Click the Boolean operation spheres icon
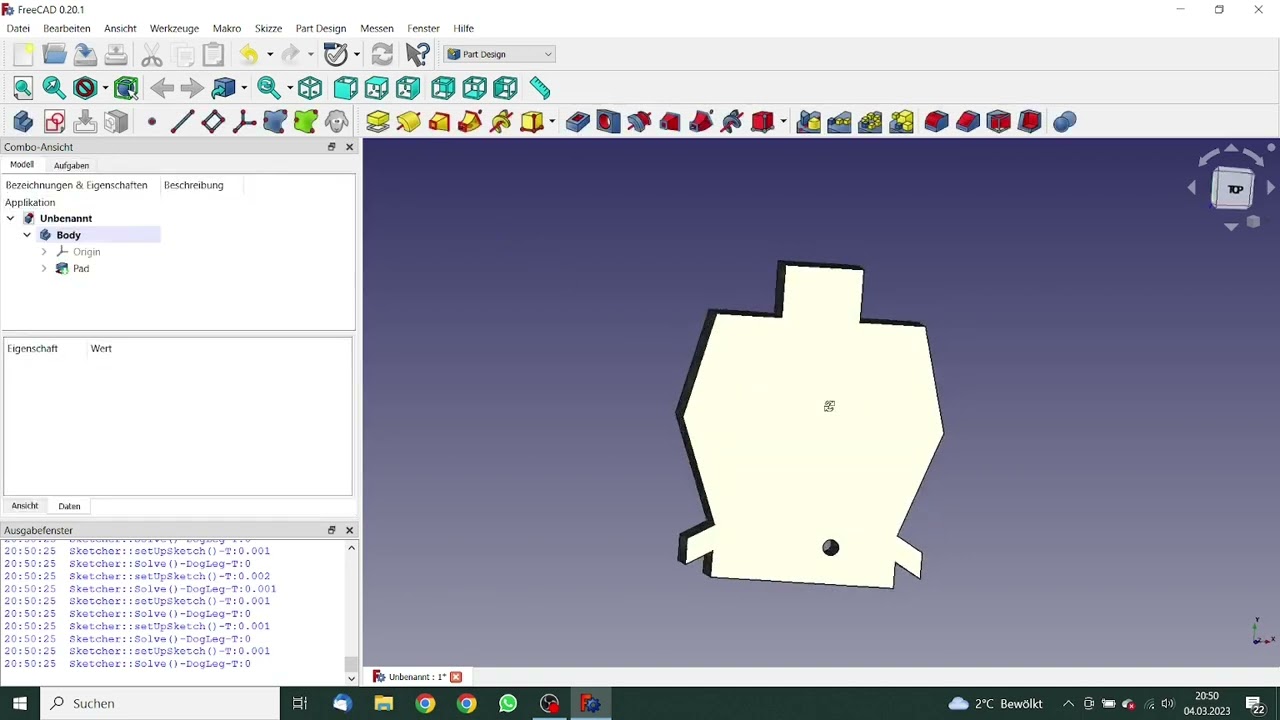 coord(1065,122)
